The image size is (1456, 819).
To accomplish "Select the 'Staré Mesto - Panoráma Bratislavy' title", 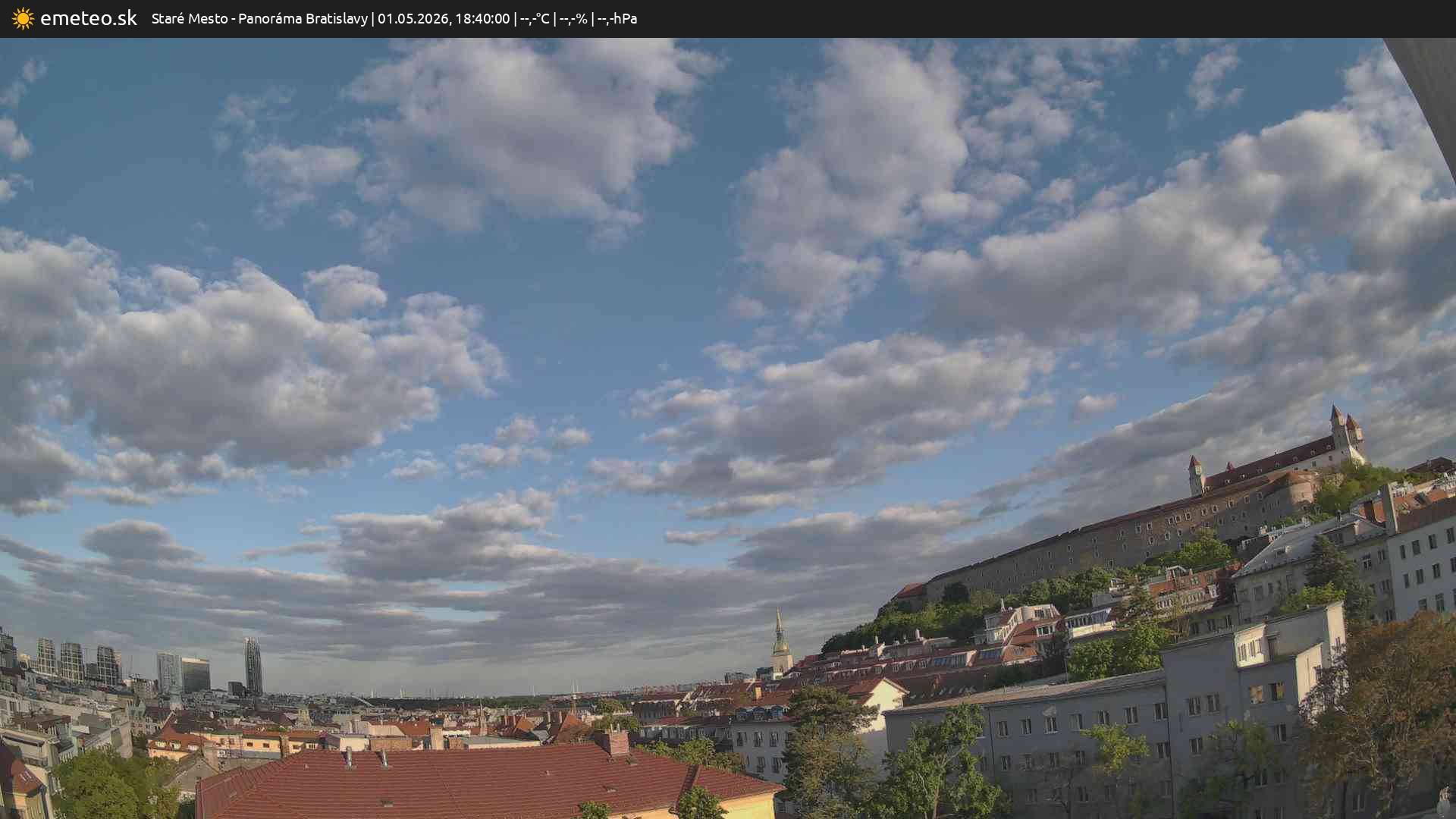I will 259,18.
